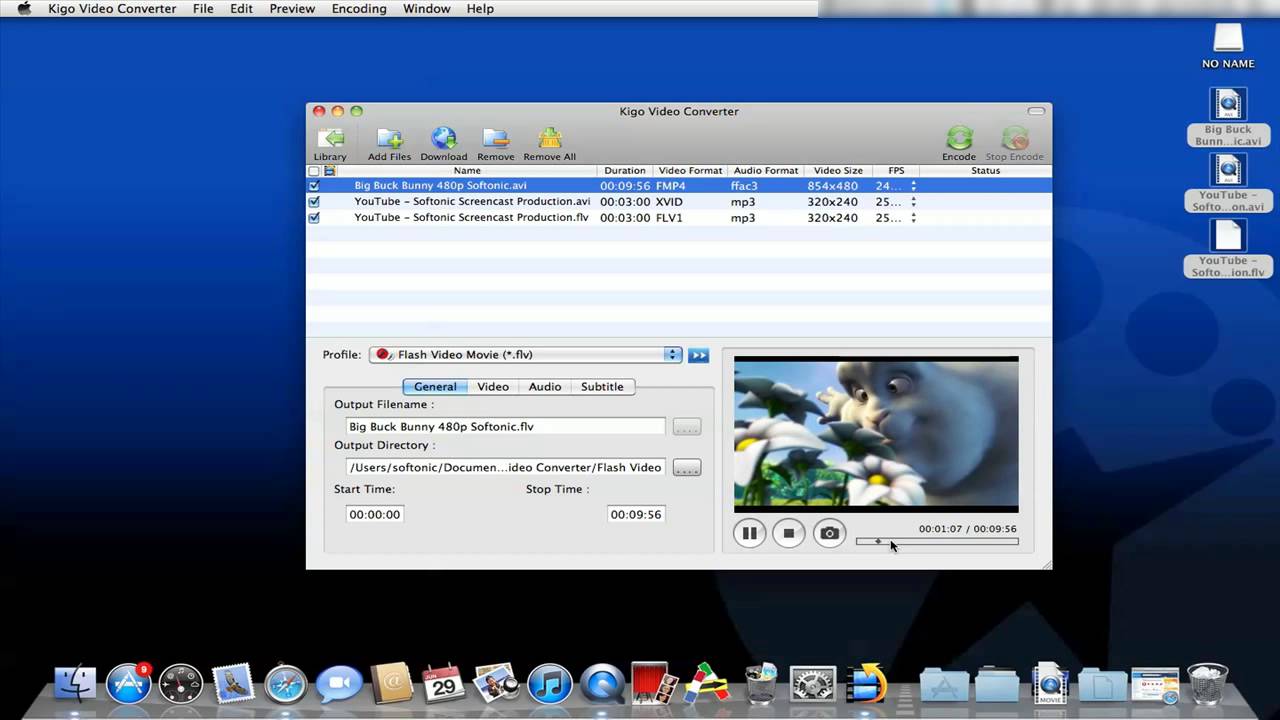
Task: Open the Download toolbar icon
Action: click(x=443, y=144)
